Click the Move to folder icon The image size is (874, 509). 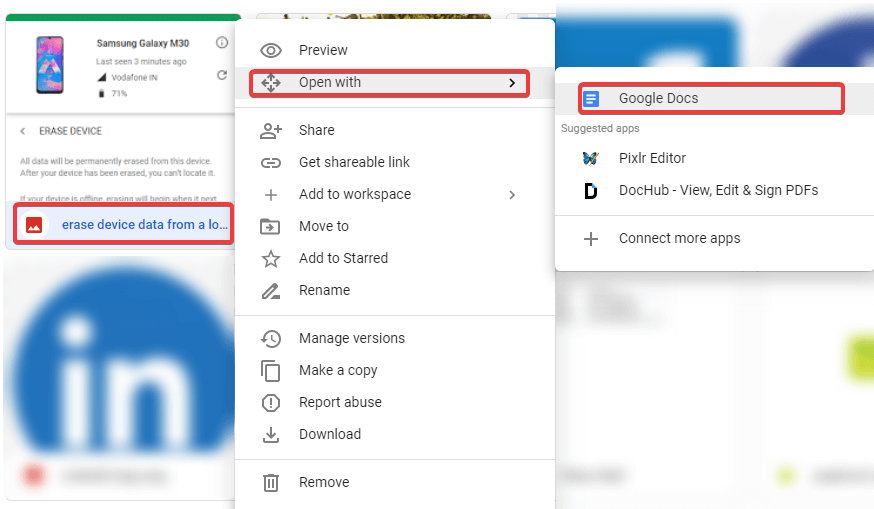pos(271,226)
